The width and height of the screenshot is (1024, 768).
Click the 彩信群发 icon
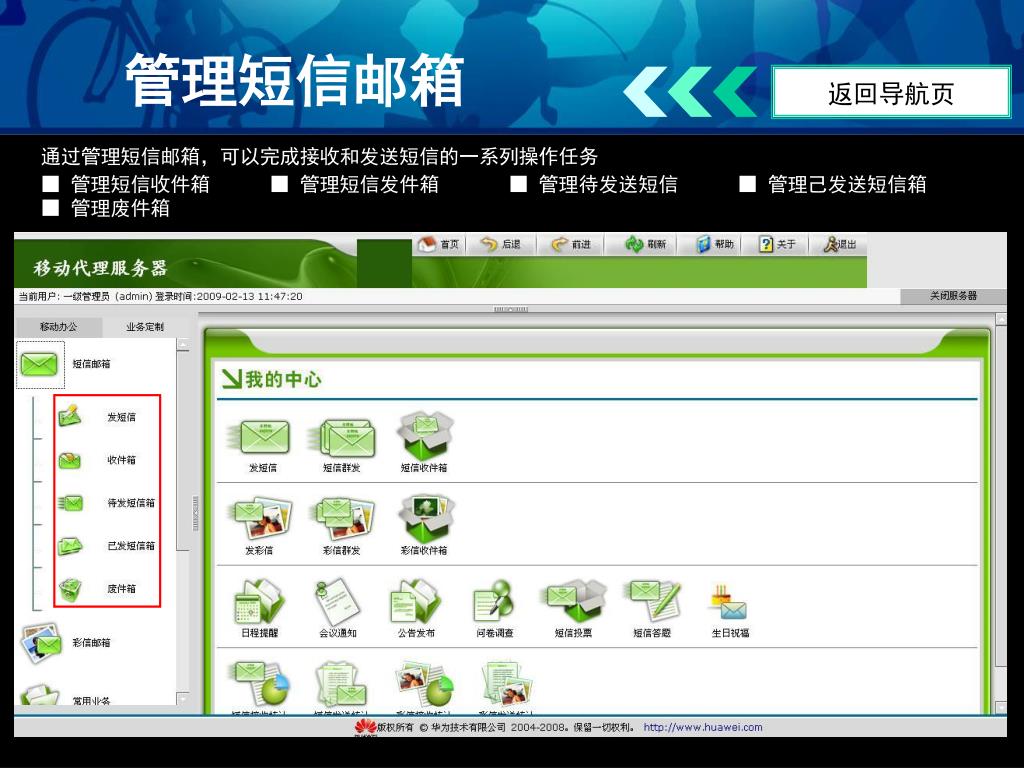coord(342,526)
